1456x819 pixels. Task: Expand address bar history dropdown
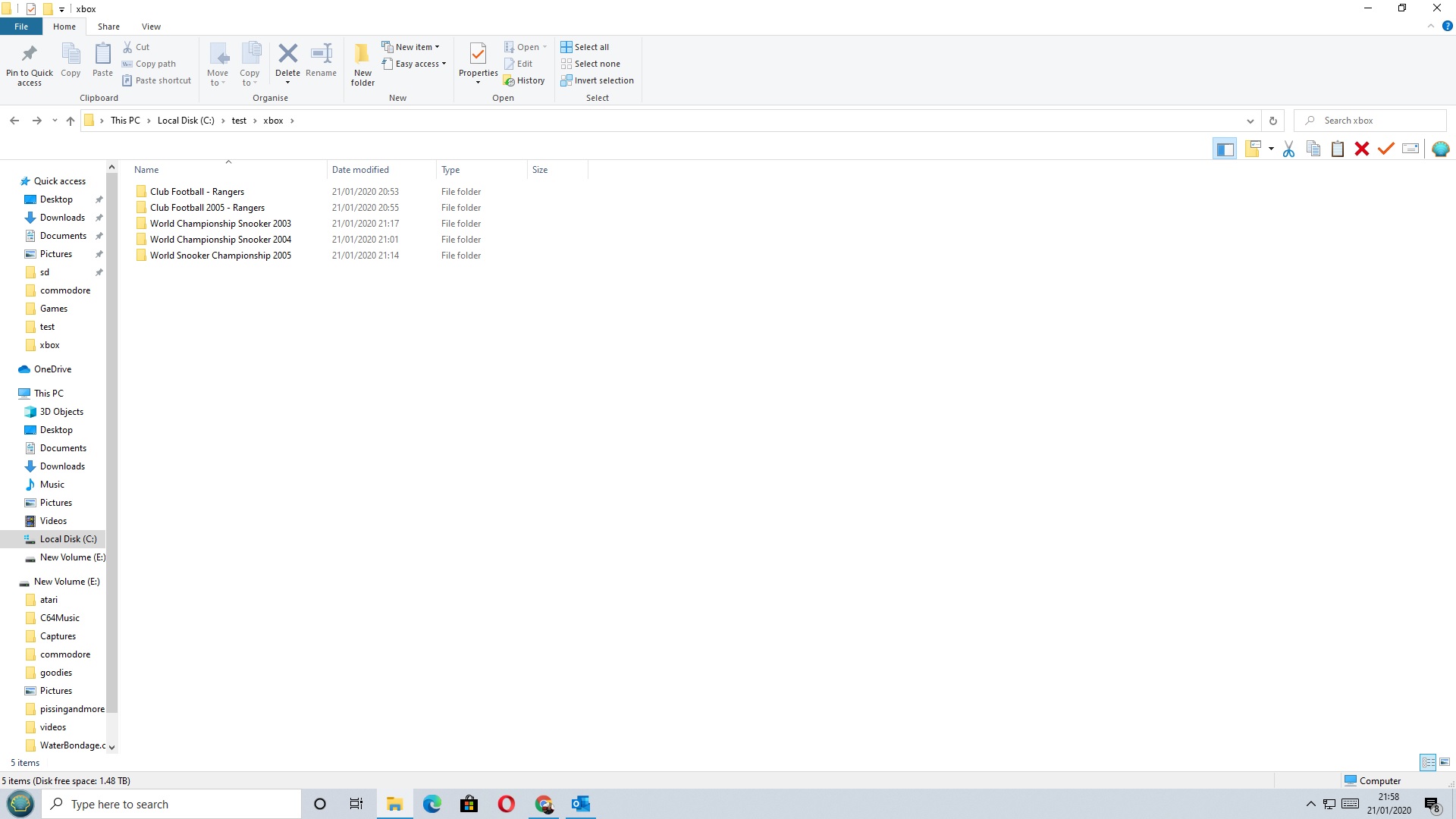(1250, 121)
